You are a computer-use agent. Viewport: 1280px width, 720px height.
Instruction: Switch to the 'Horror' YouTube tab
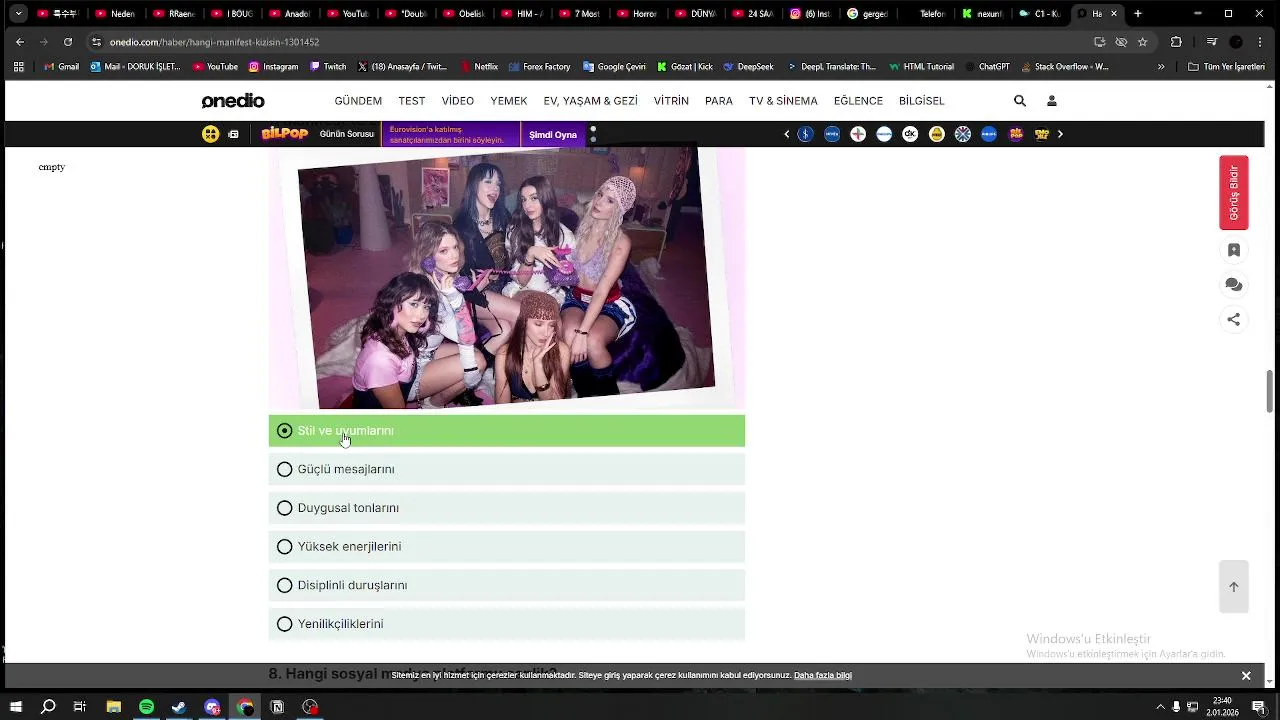click(x=638, y=14)
